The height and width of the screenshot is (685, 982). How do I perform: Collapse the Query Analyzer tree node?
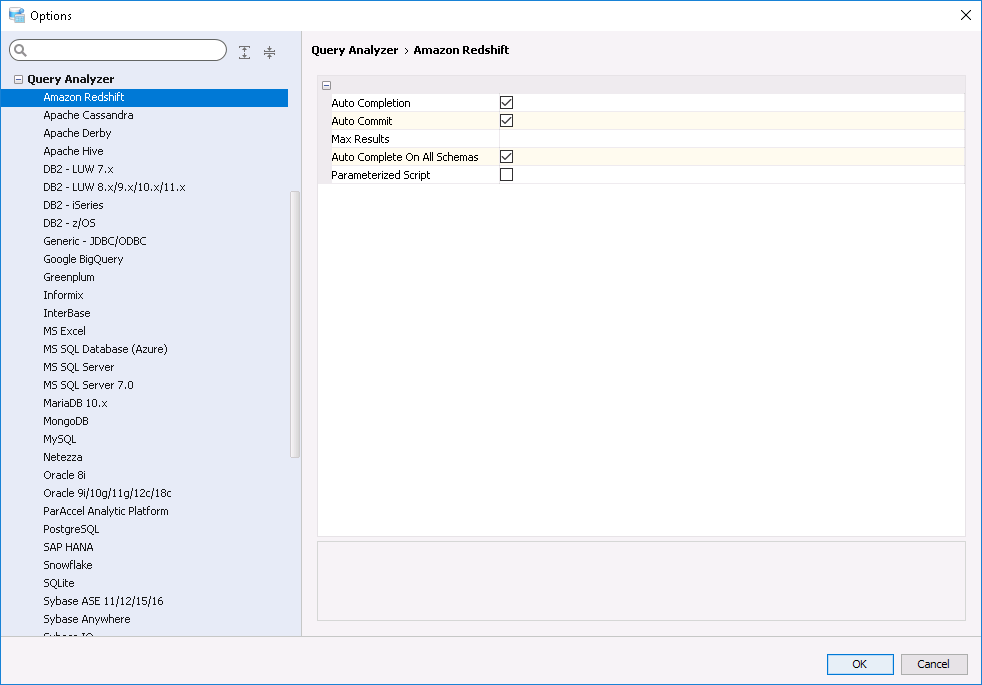pos(18,79)
